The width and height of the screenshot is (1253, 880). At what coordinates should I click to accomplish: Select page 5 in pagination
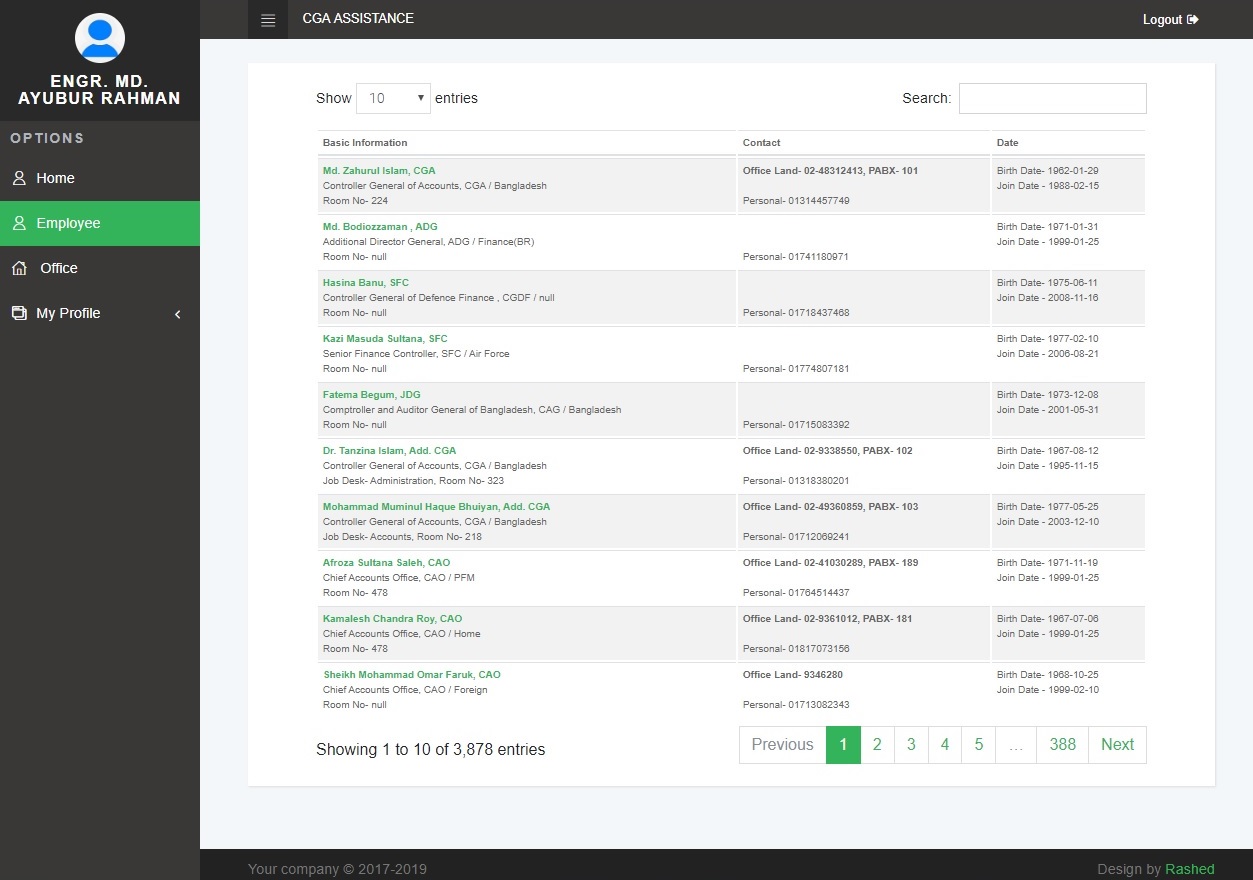(978, 745)
